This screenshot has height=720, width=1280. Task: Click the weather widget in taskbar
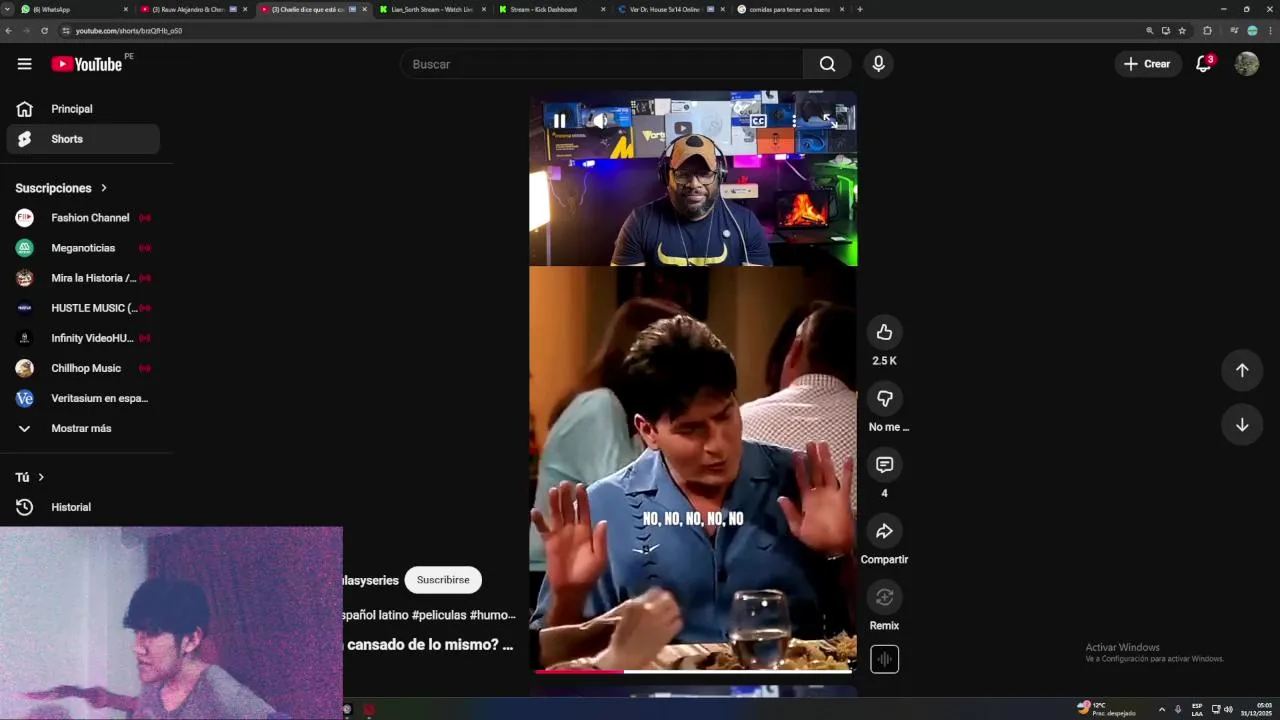point(1106,708)
